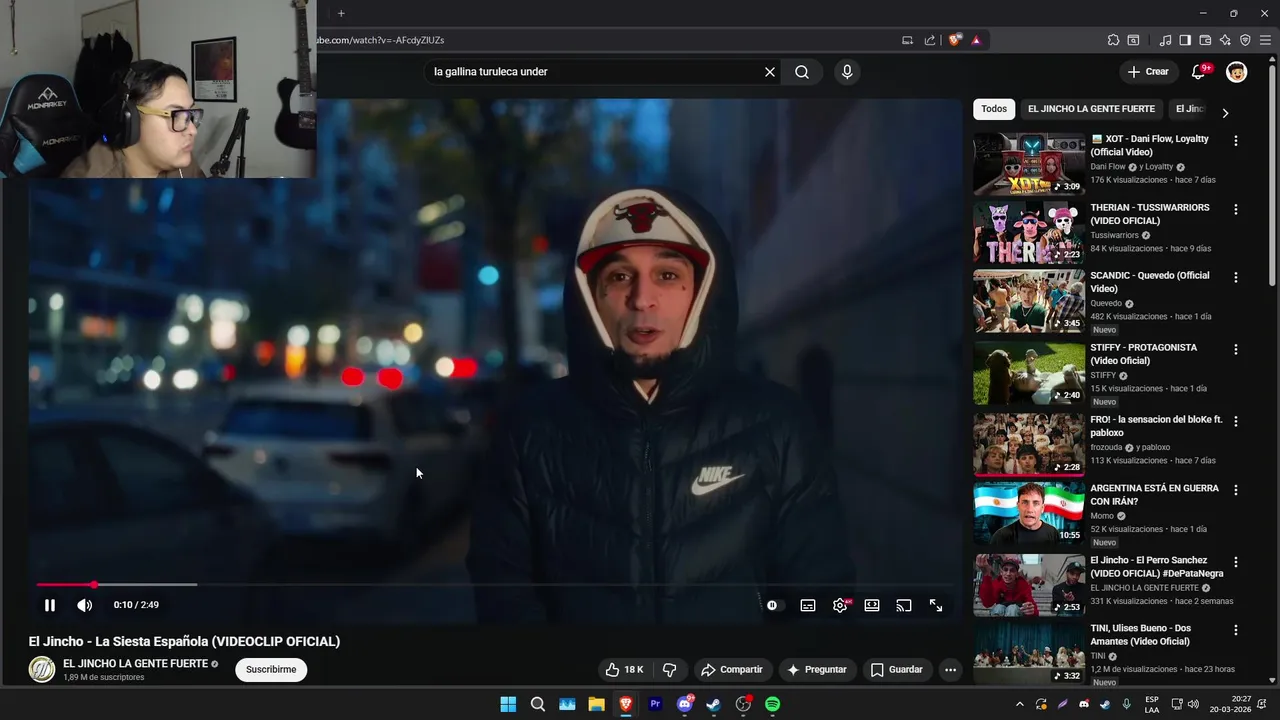
Task: Open options for FRO! la sensacion video
Action: (1236, 422)
